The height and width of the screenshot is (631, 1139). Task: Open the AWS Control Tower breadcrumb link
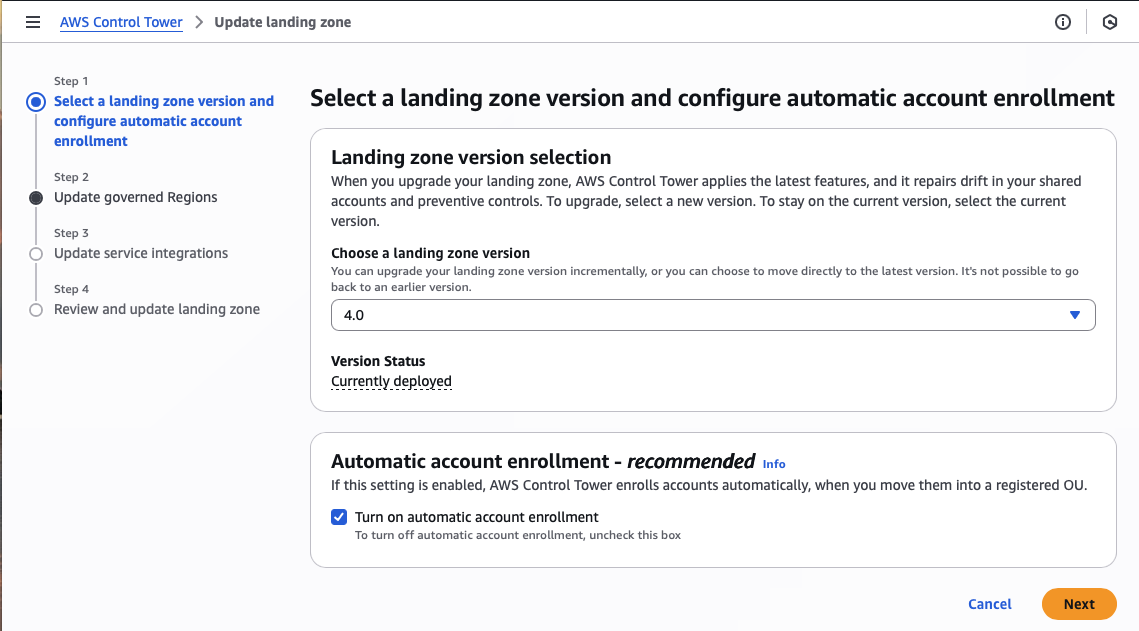click(121, 22)
